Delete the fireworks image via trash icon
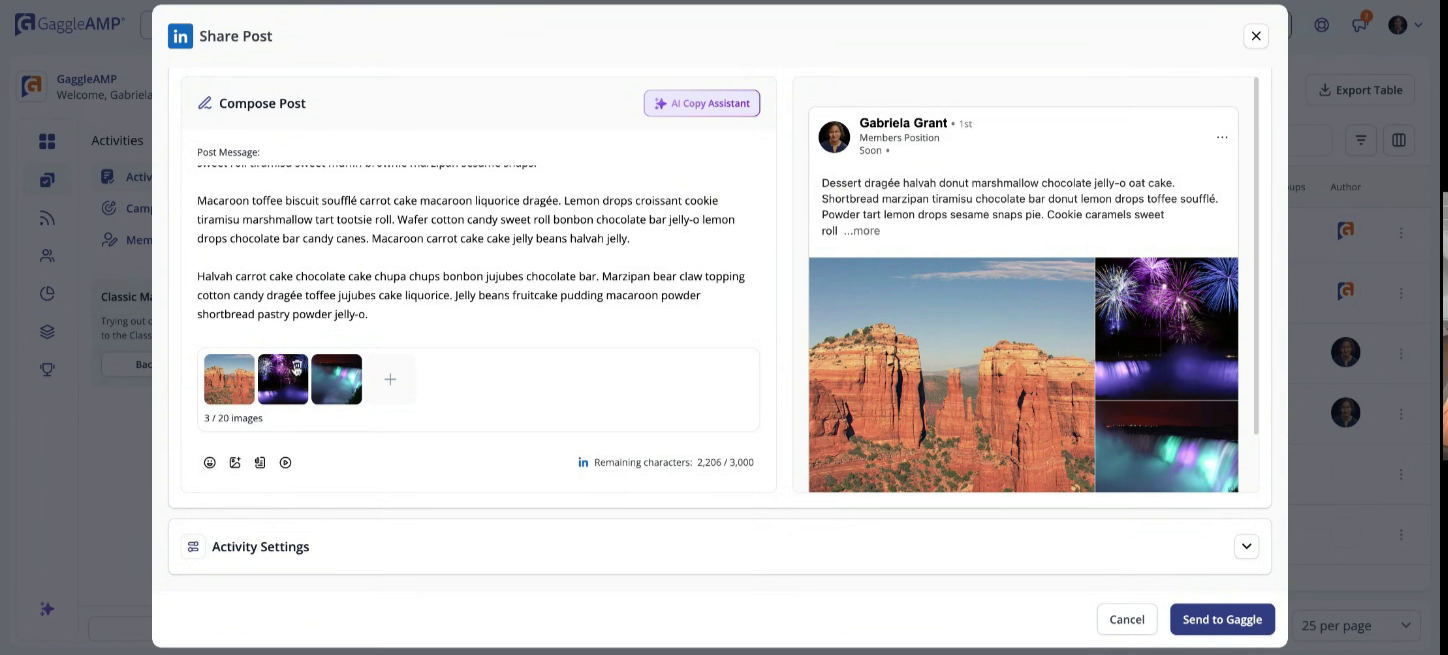This screenshot has width=1448, height=655. (297, 367)
